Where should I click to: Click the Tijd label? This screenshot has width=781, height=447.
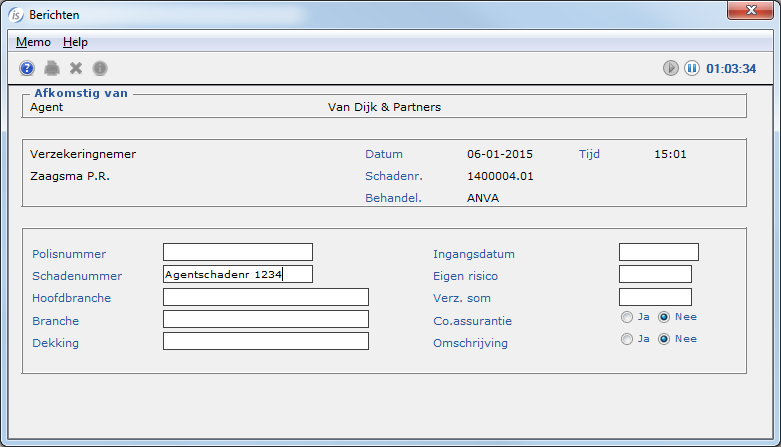pyautogui.click(x=589, y=154)
